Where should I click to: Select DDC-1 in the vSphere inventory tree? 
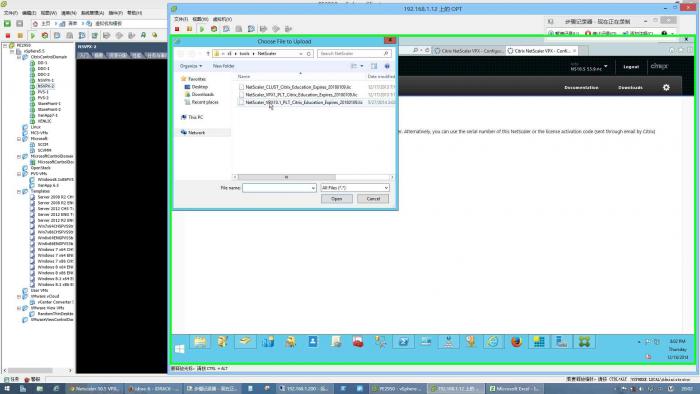click(43, 69)
